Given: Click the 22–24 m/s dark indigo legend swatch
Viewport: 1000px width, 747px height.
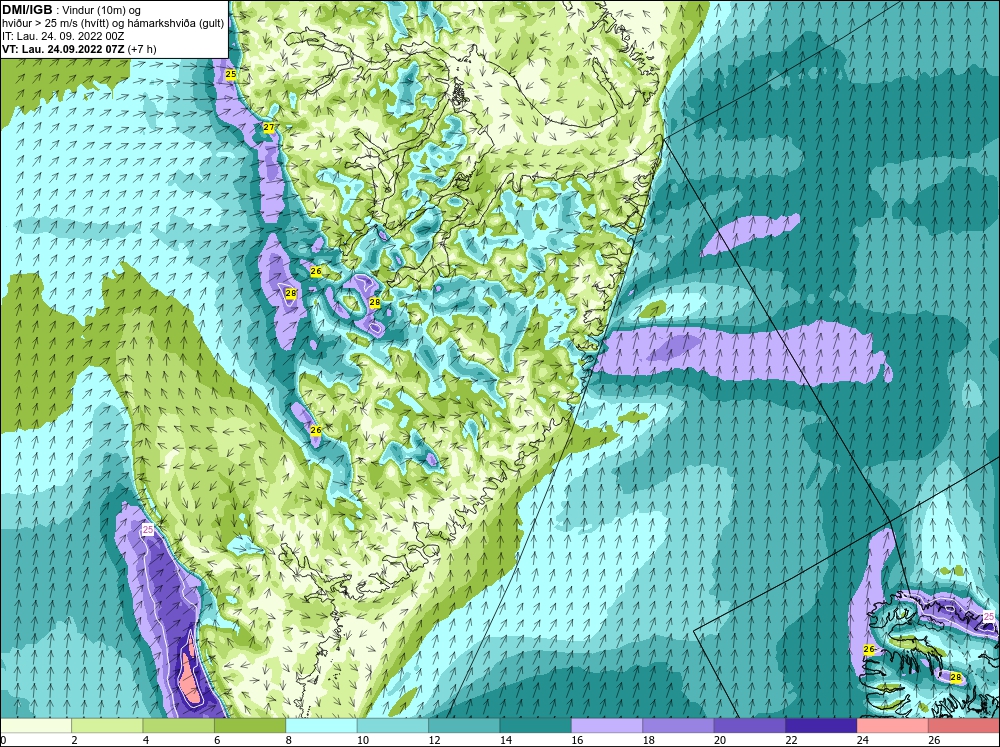Looking at the screenshot, I should [821, 726].
